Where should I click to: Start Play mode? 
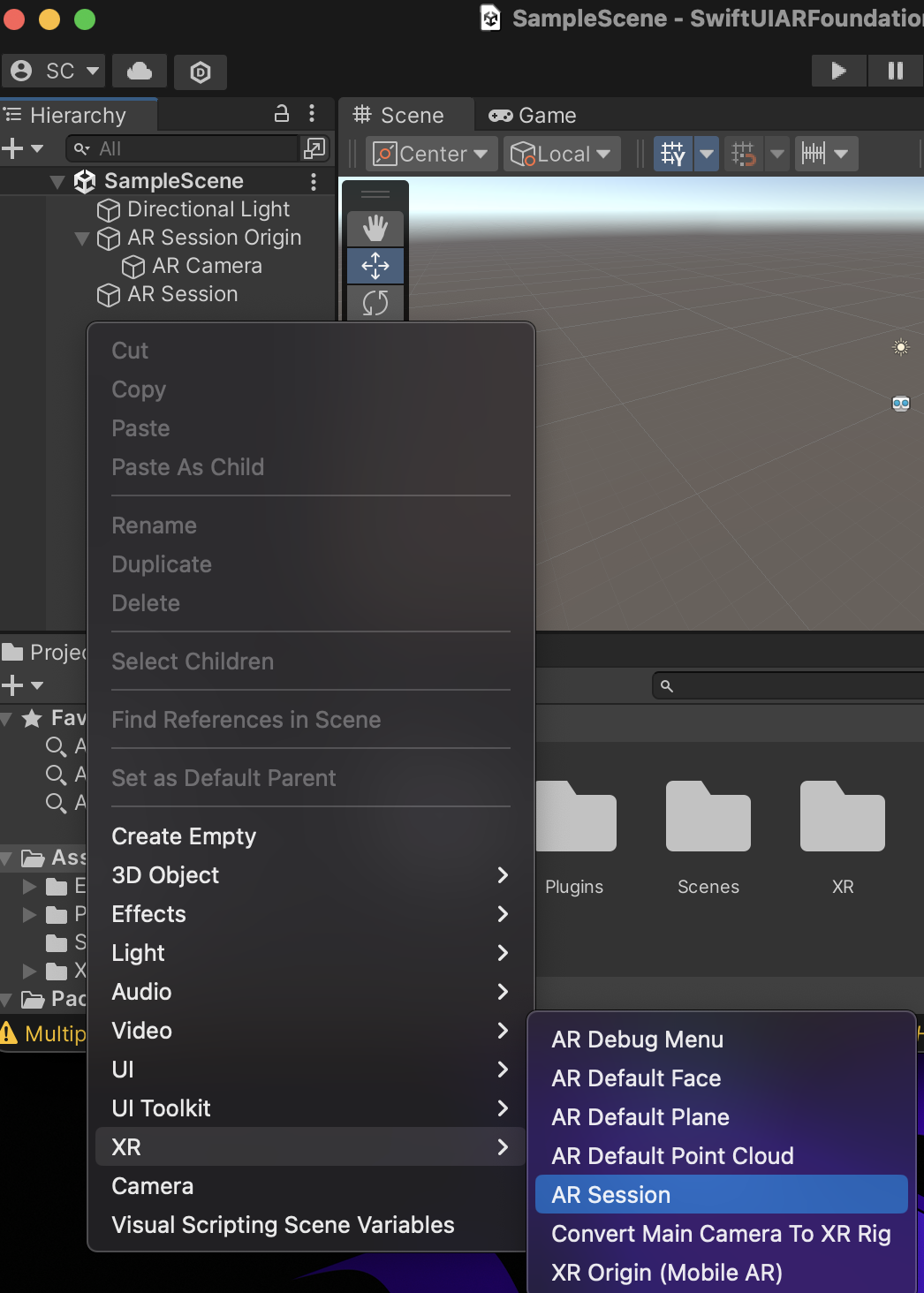[x=838, y=71]
